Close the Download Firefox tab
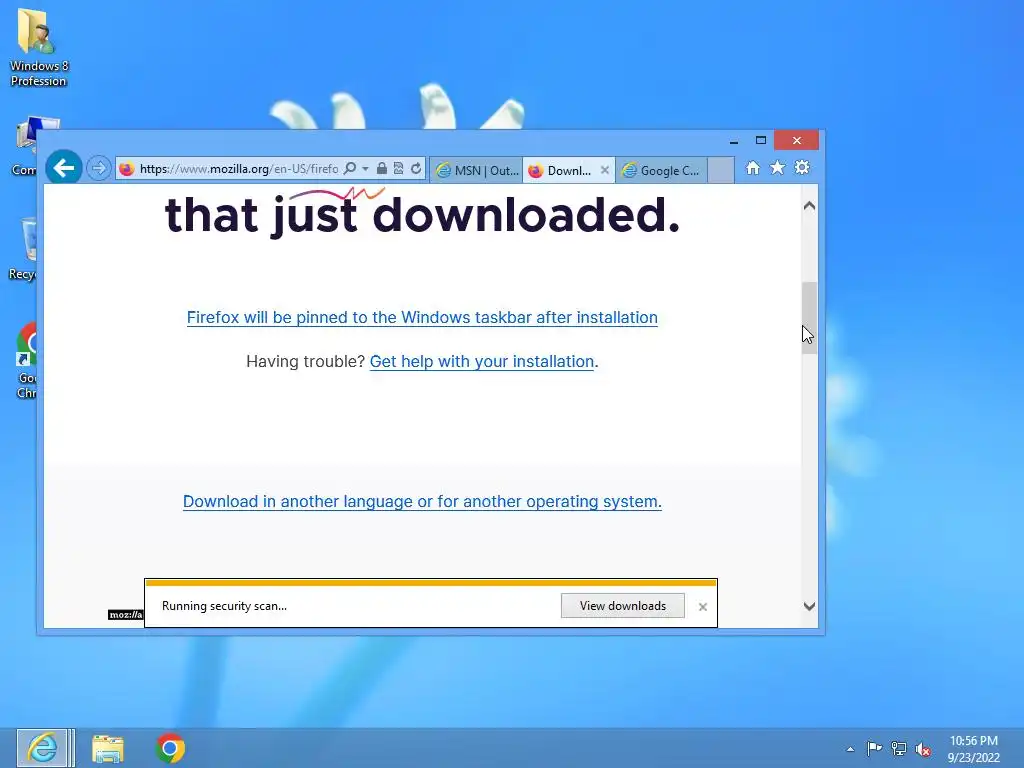The image size is (1024, 768). pos(605,170)
